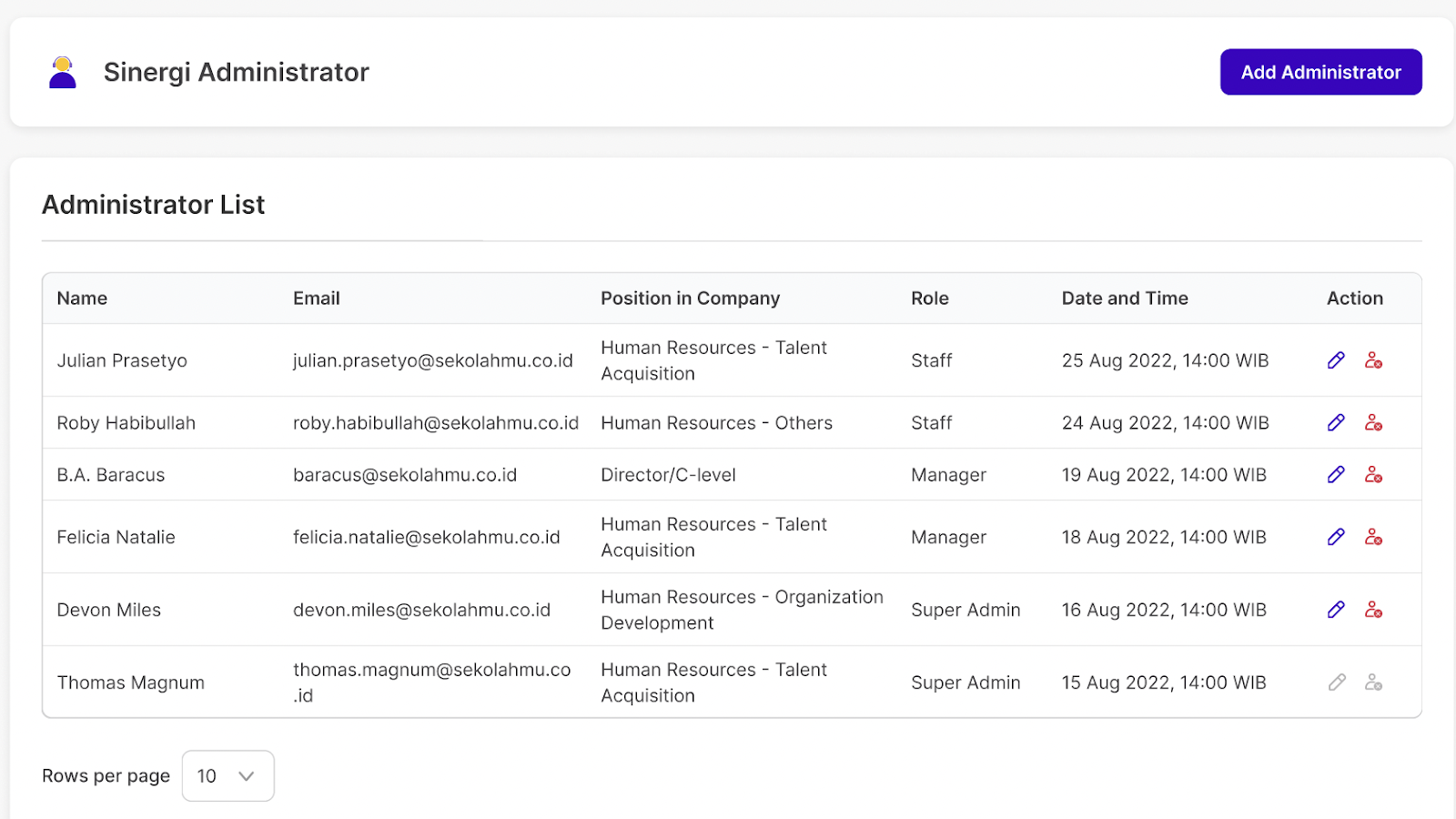Screen dimensions: 1456x819
Task: Edit Roby Habibullah with the pencil icon
Action: [x=1336, y=422]
